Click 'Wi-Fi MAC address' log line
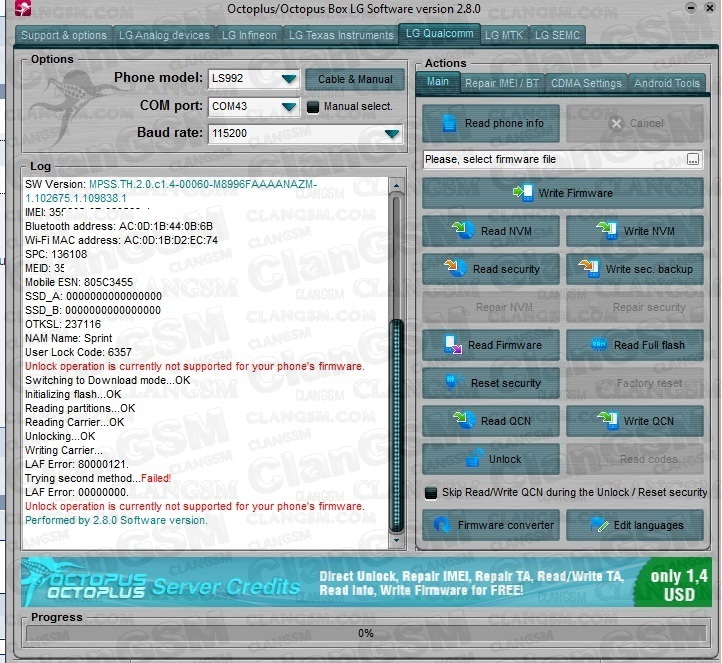 click(x=122, y=240)
